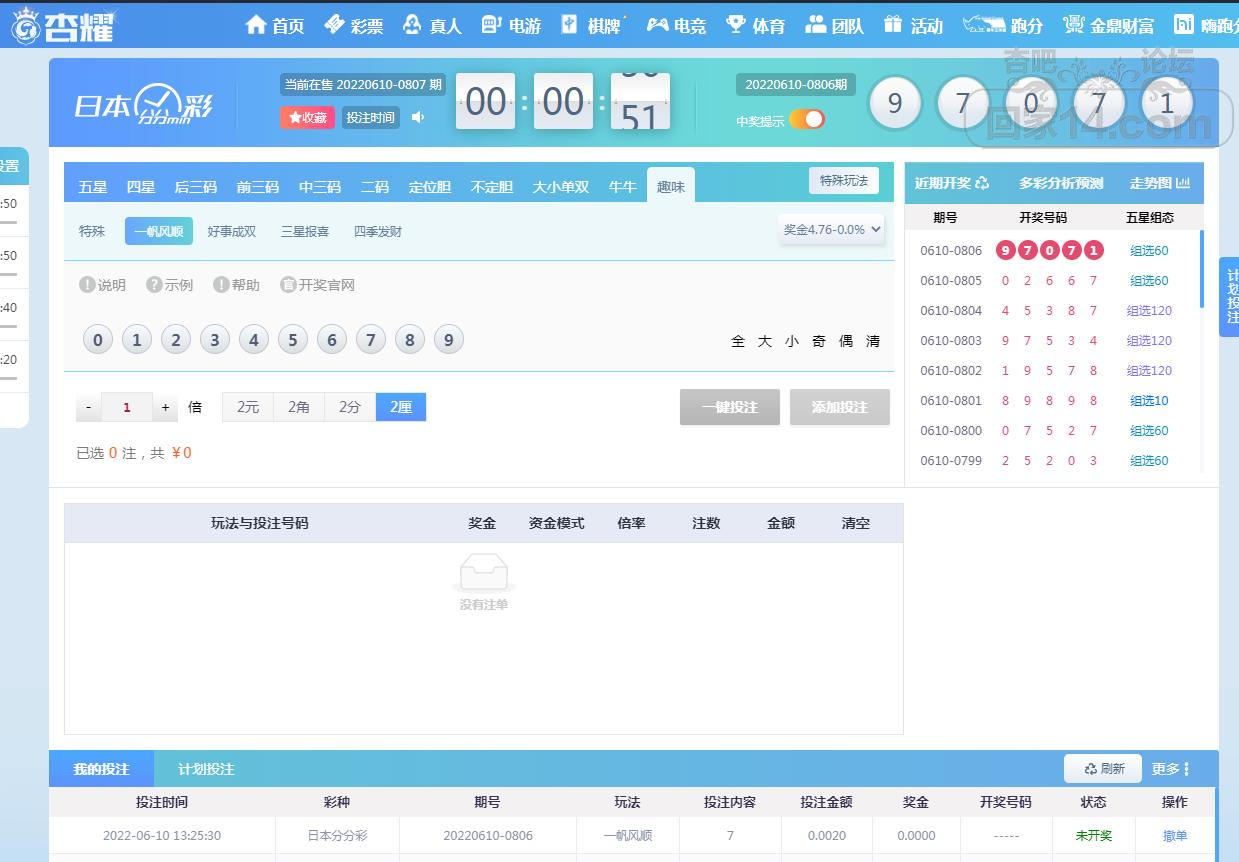Select number ball 7
This screenshot has width=1239, height=862.
click(370, 340)
